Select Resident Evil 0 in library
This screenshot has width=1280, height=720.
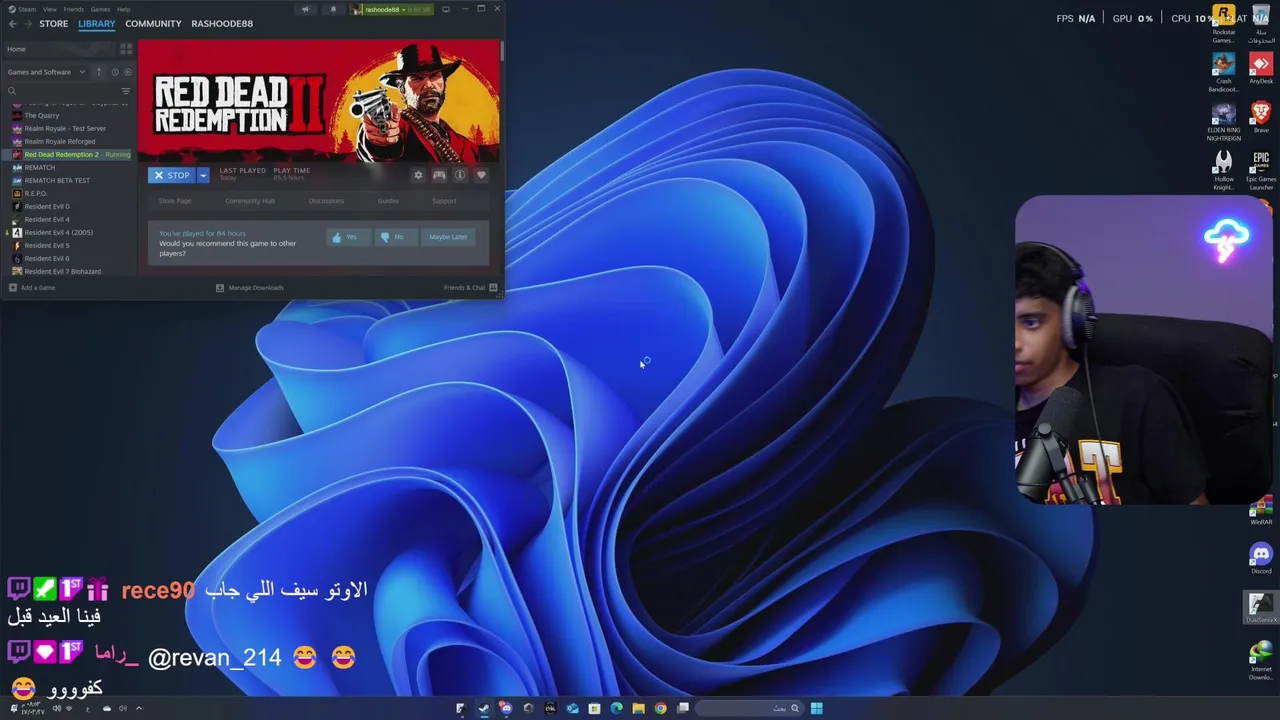pos(47,206)
